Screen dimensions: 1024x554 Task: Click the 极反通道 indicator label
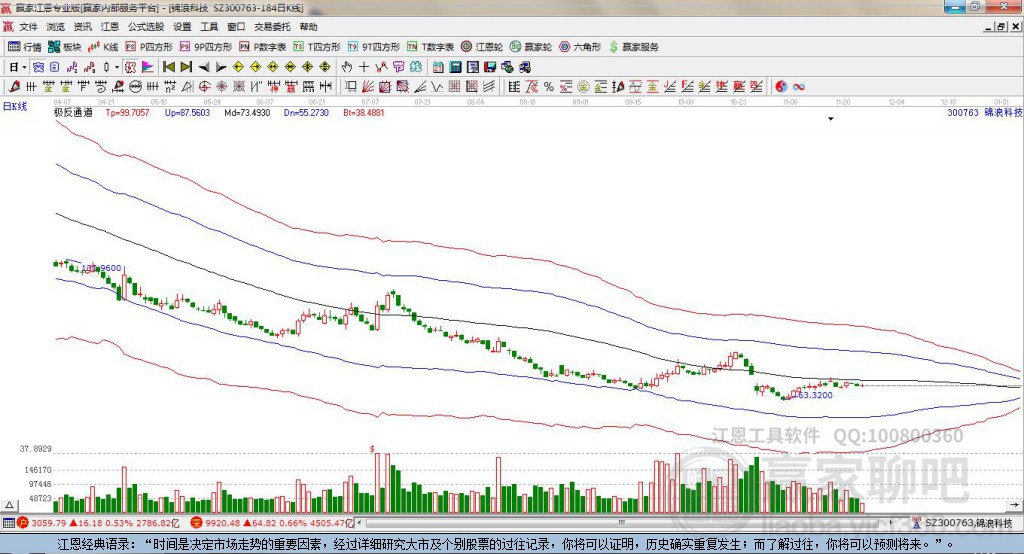pos(73,112)
